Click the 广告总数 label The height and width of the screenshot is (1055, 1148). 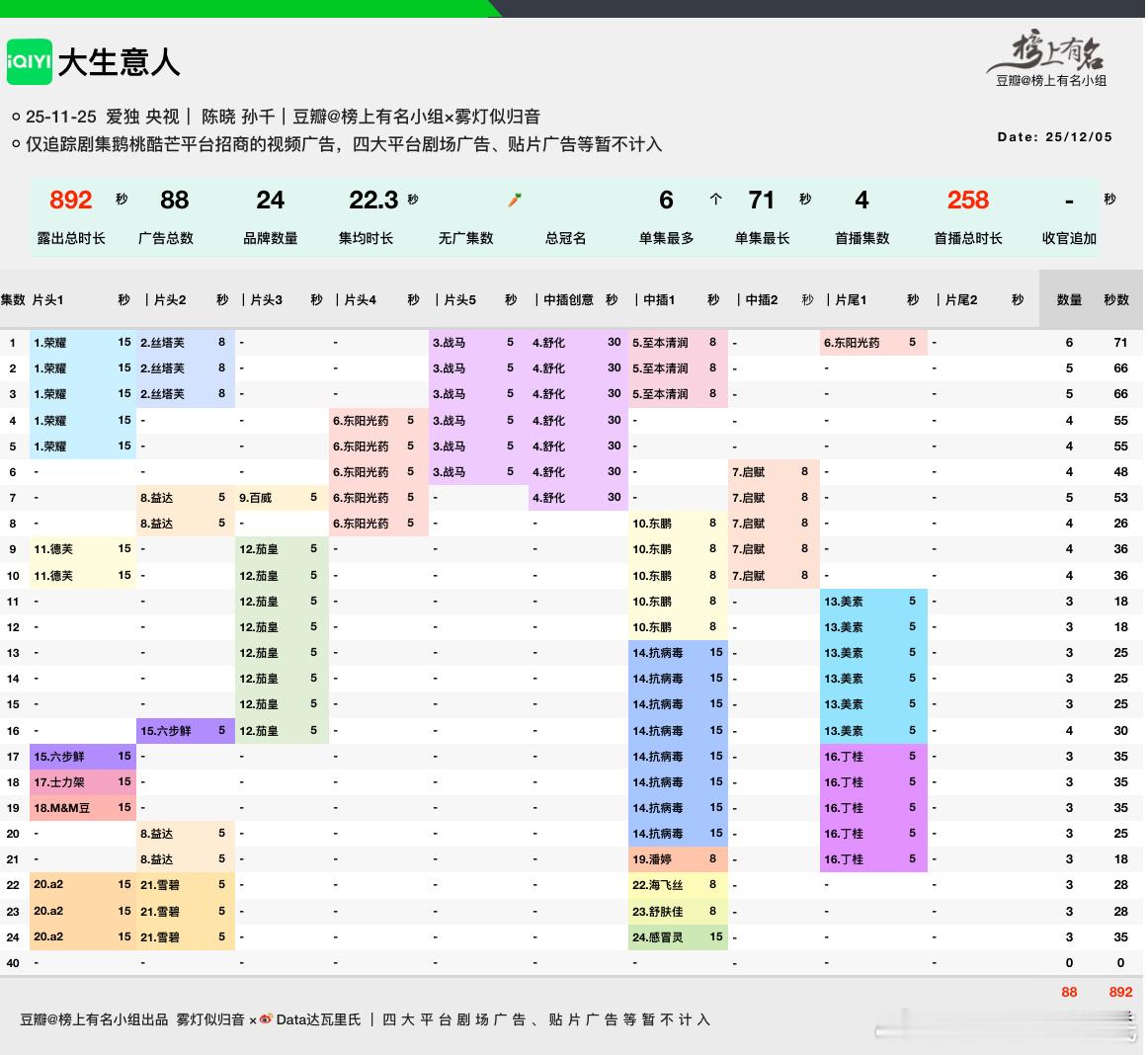click(x=166, y=238)
